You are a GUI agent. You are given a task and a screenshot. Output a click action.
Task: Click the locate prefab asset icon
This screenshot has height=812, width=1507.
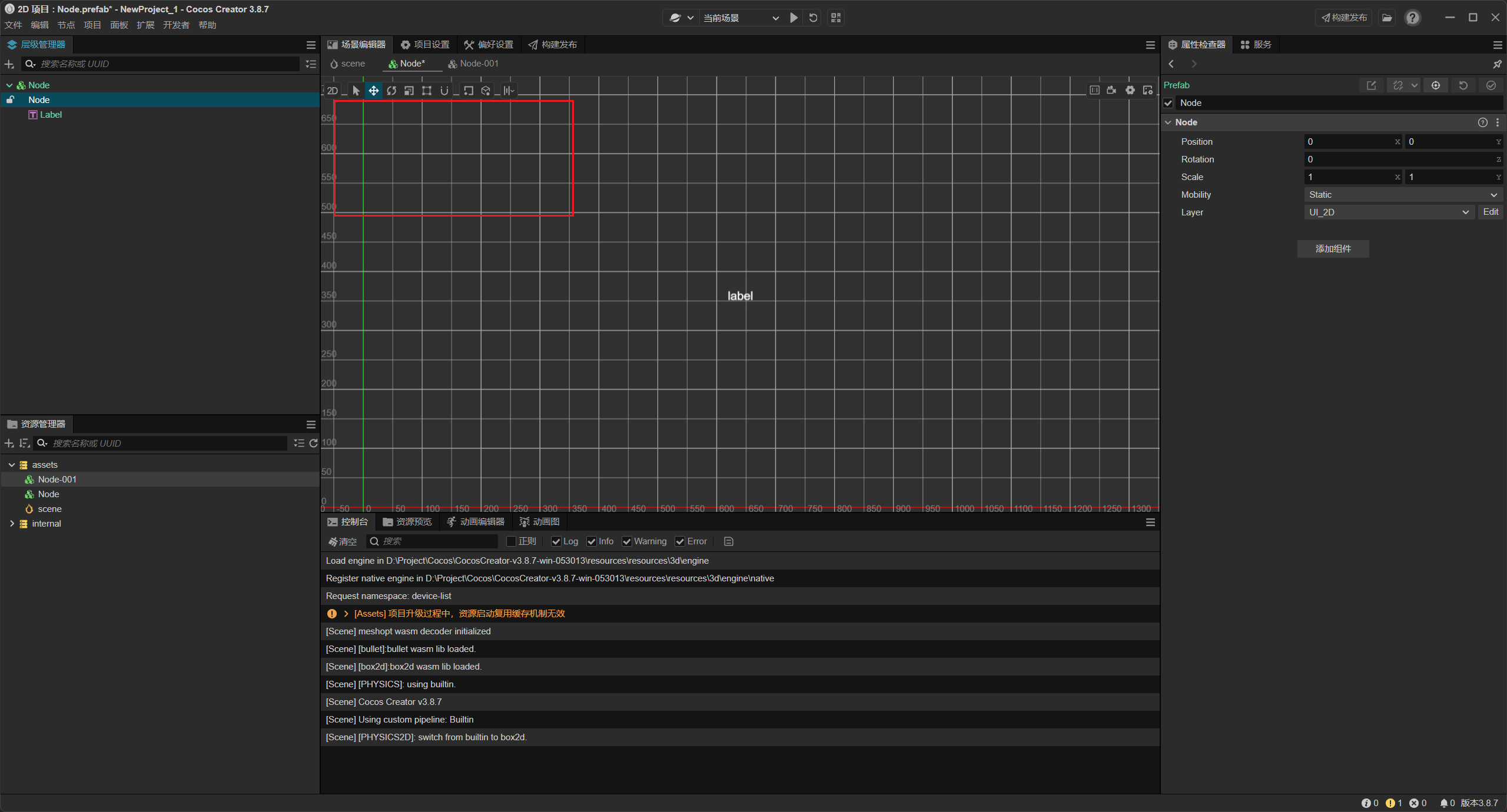click(1436, 85)
